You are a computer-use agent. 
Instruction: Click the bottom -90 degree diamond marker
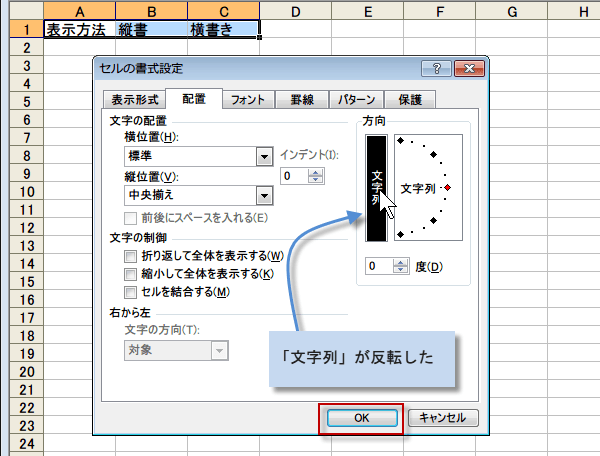(x=400, y=235)
